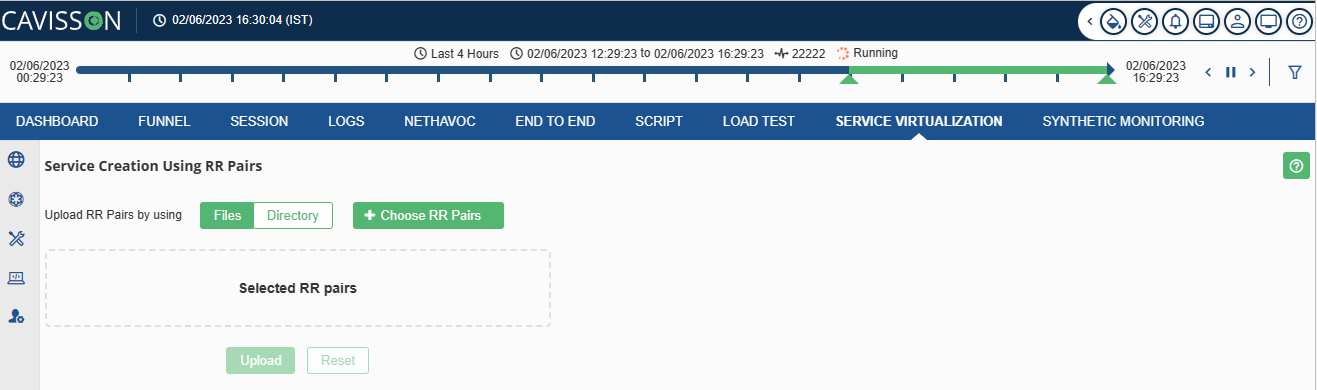The height and width of the screenshot is (390, 1317).
Task: Click the header timestamp 02/06/2023 16:30:04 (IST)
Action: (243, 21)
